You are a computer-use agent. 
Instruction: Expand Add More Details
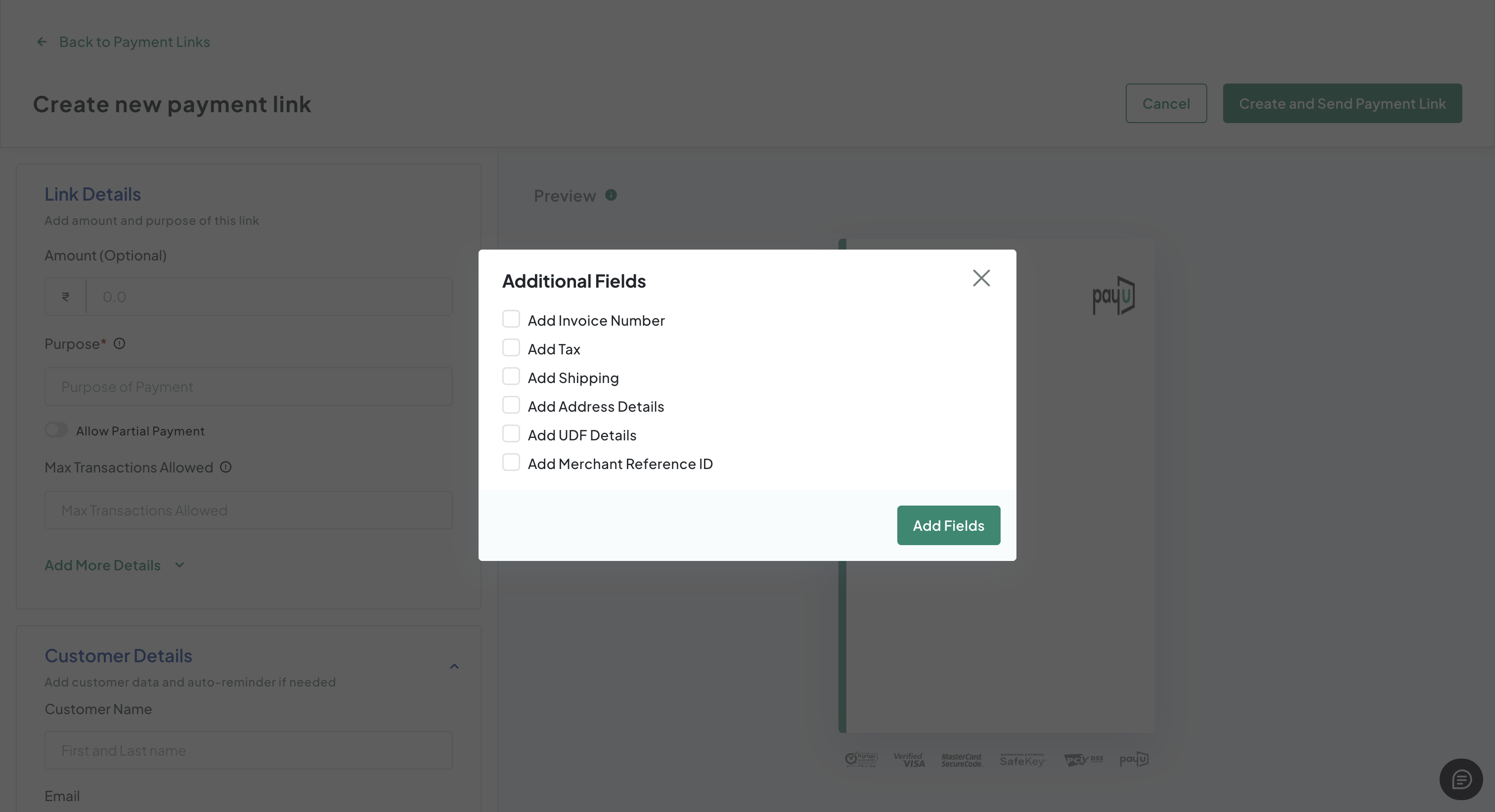pos(114,565)
